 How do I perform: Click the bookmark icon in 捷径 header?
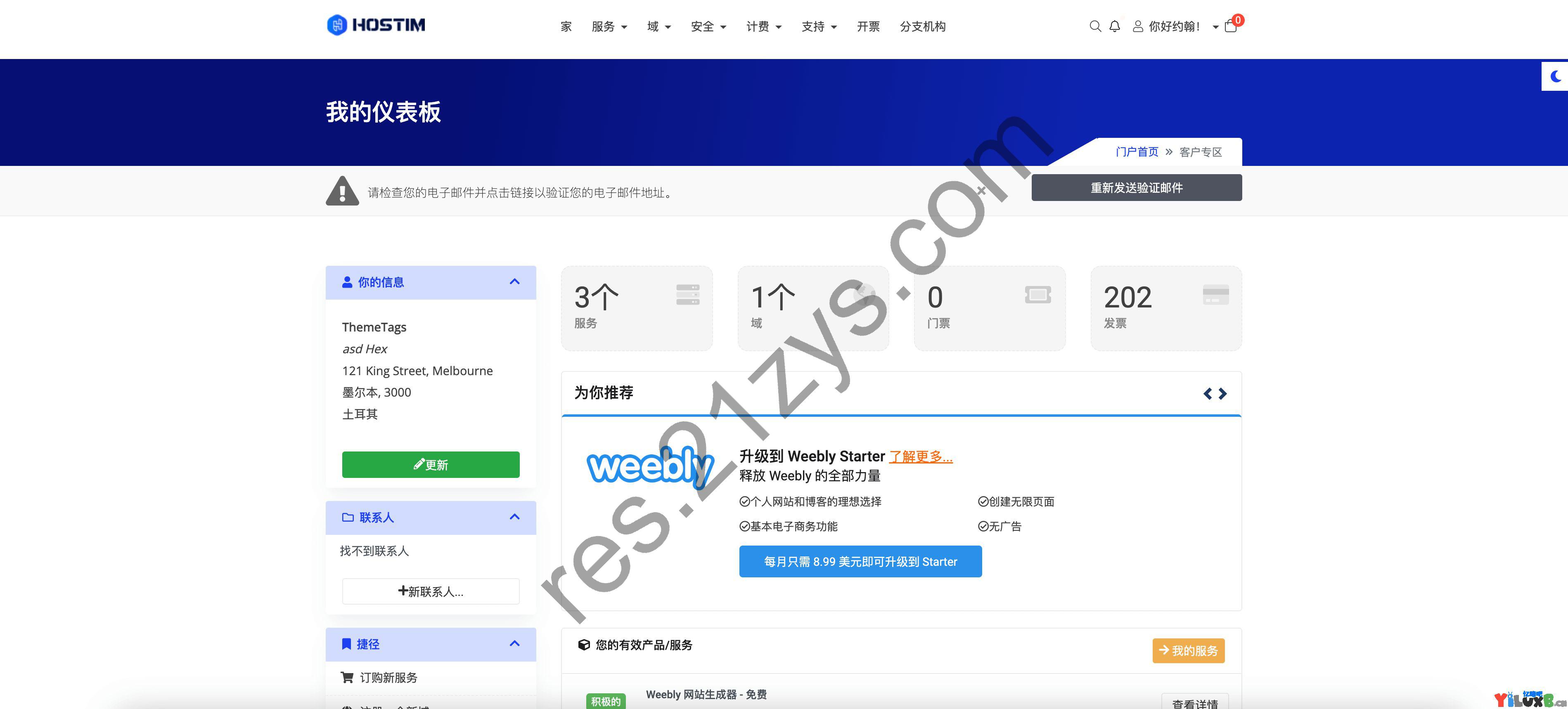(x=346, y=644)
